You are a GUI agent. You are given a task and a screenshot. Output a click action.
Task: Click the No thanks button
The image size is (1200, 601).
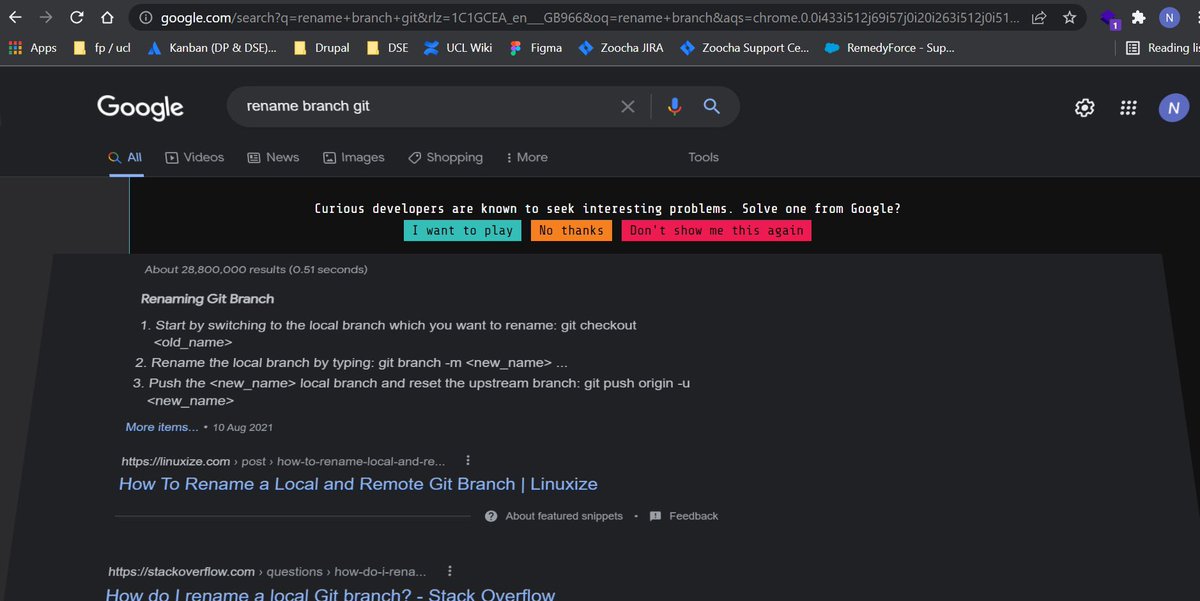click(571, 230)
